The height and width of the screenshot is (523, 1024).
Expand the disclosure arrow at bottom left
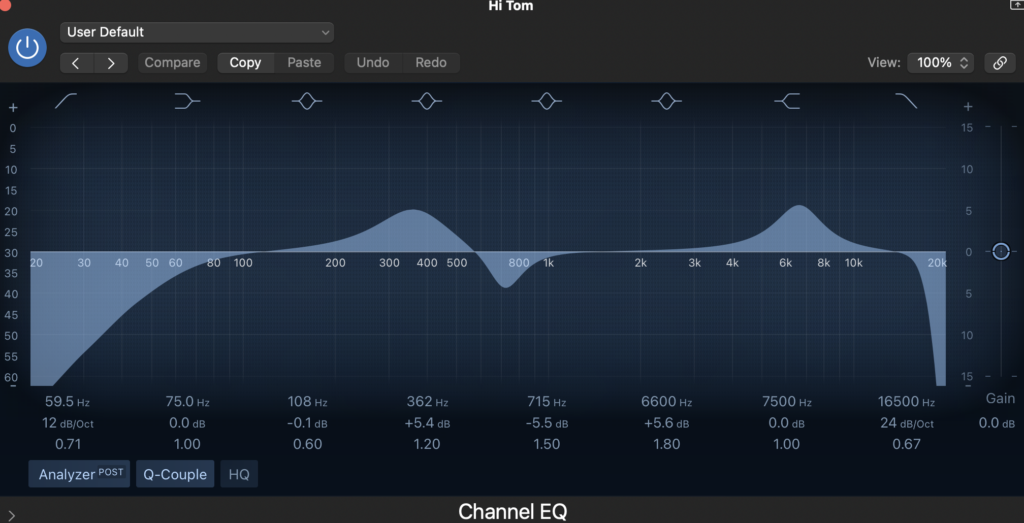pos(11,515)
